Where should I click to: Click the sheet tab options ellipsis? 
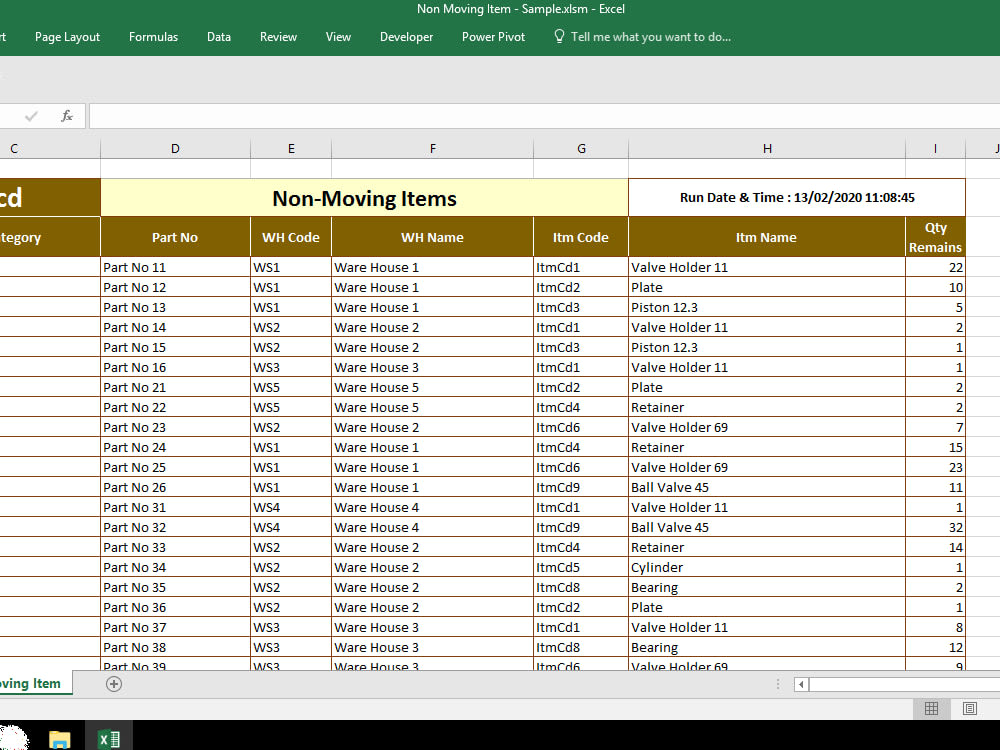coord(778,684)
